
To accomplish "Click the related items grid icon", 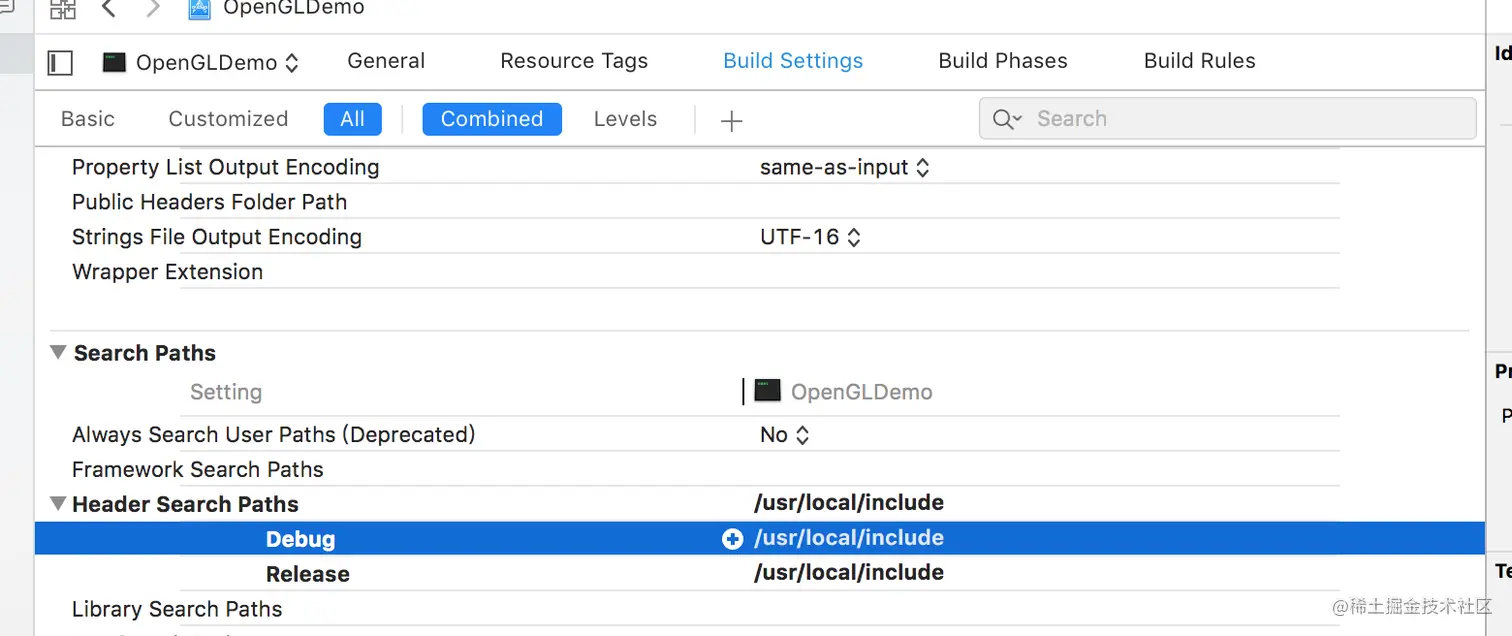I will pyautogui.click(x=62, y=9).
